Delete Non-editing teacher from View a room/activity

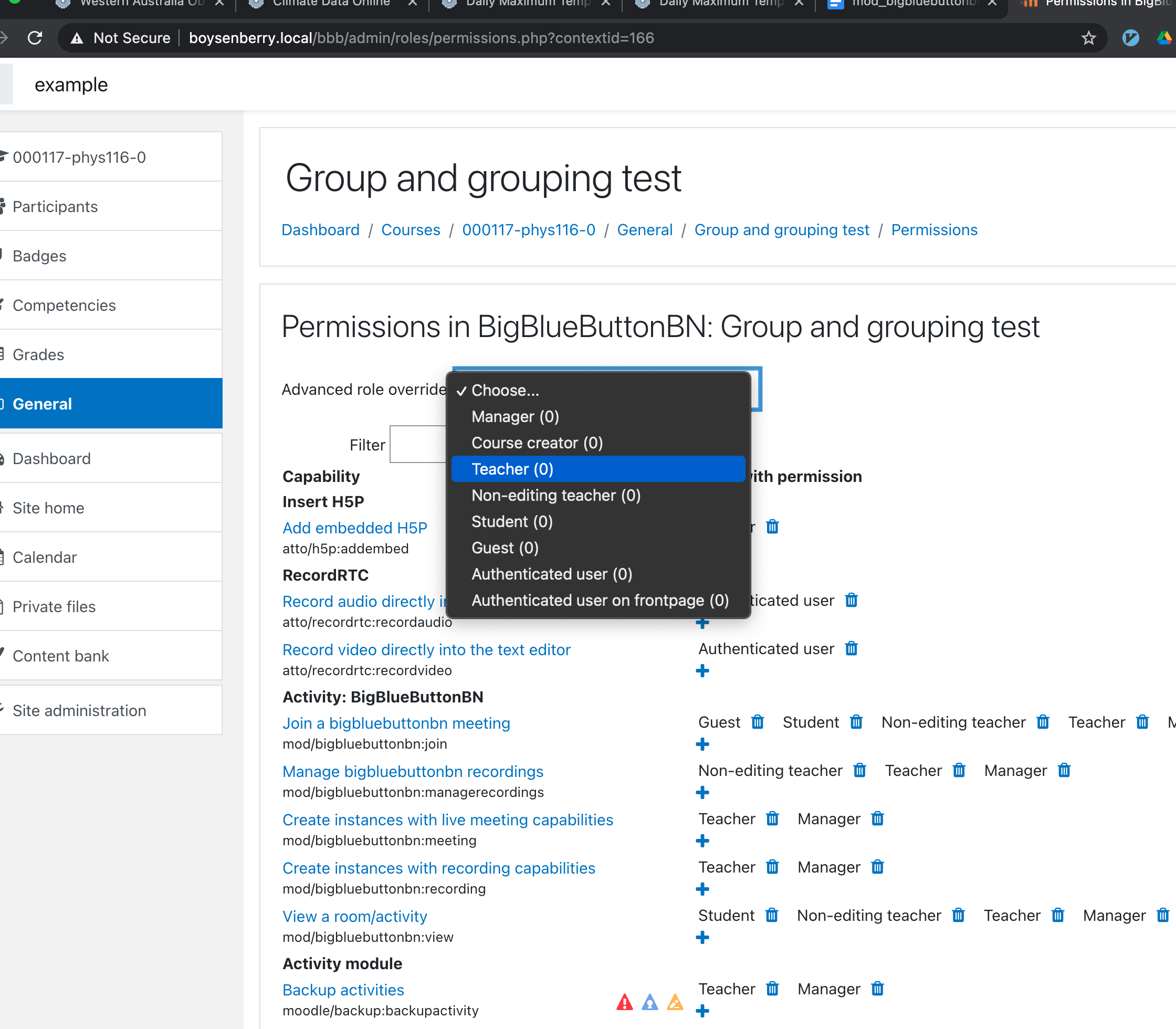click(958, 915)
